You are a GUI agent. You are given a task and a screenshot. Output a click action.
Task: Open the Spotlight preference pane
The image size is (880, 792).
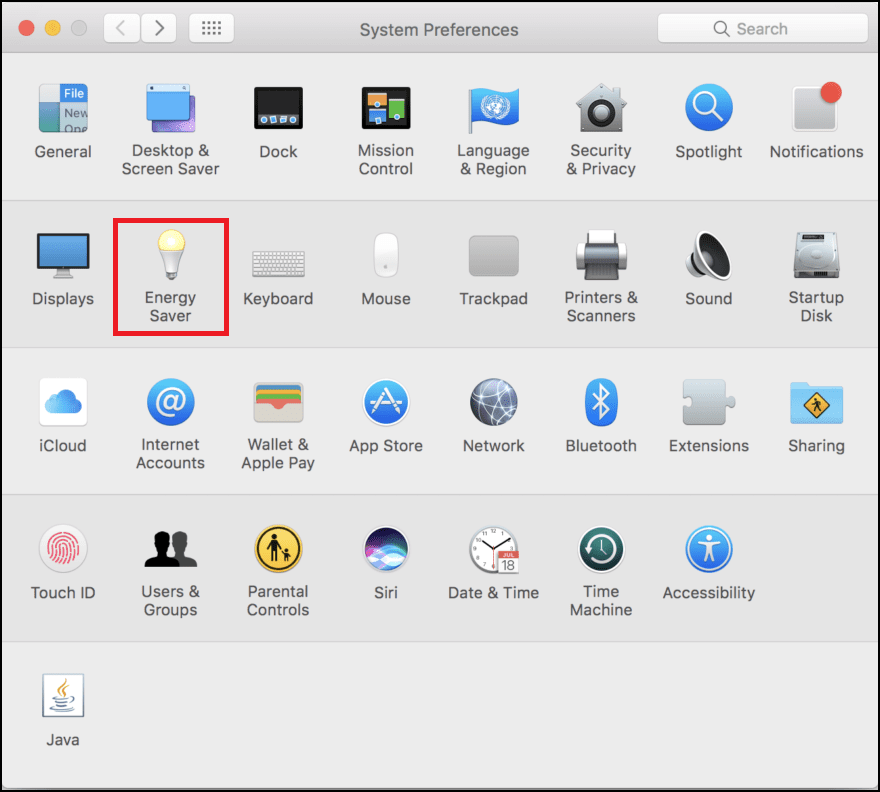coord(708,106)
